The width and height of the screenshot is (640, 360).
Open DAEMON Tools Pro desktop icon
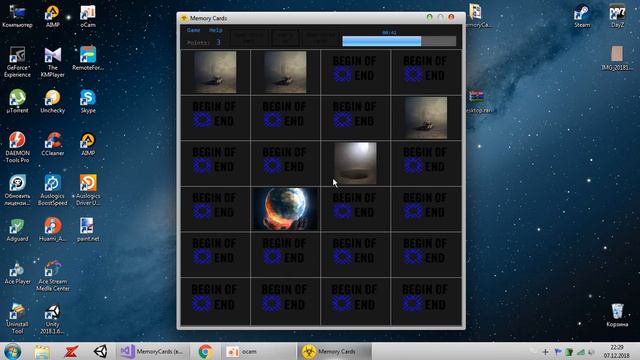click(x=17, y=147)
